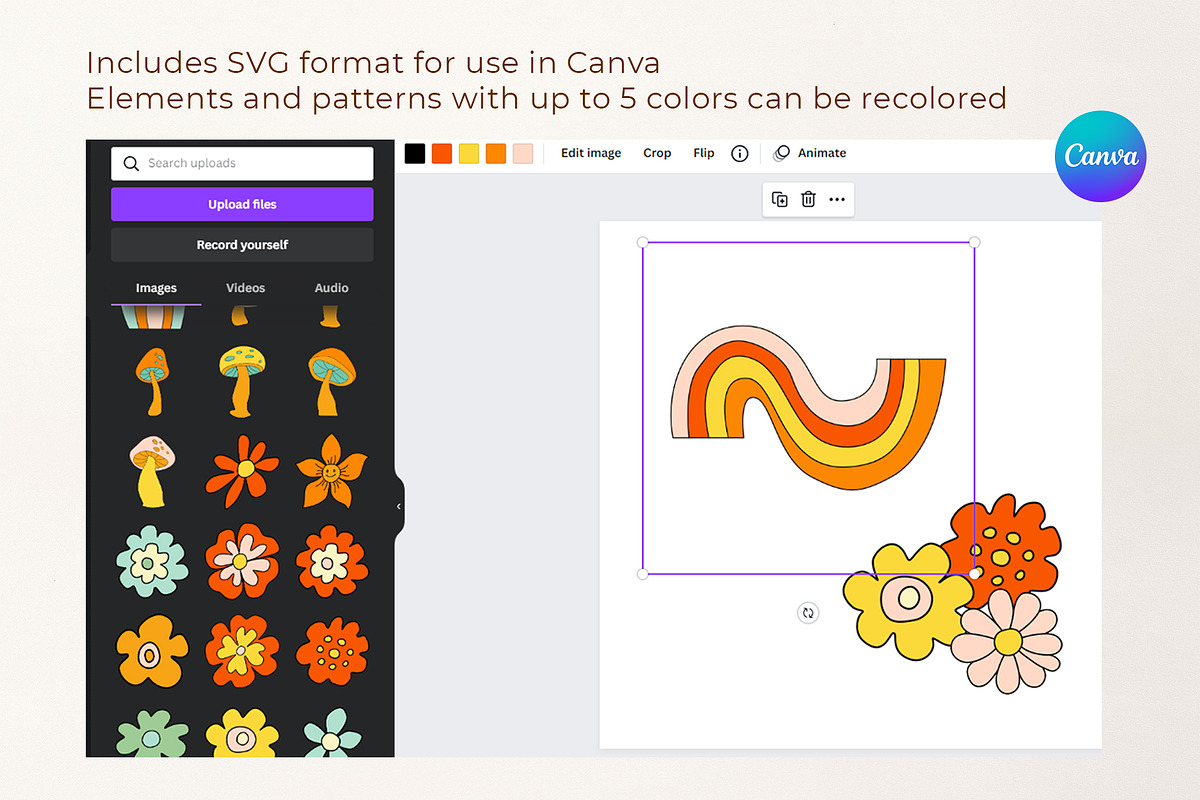The width and height of the screenshot is (1200, 800).
Task: Open the info icon in the toolbar
Action: tap(740, 153)
